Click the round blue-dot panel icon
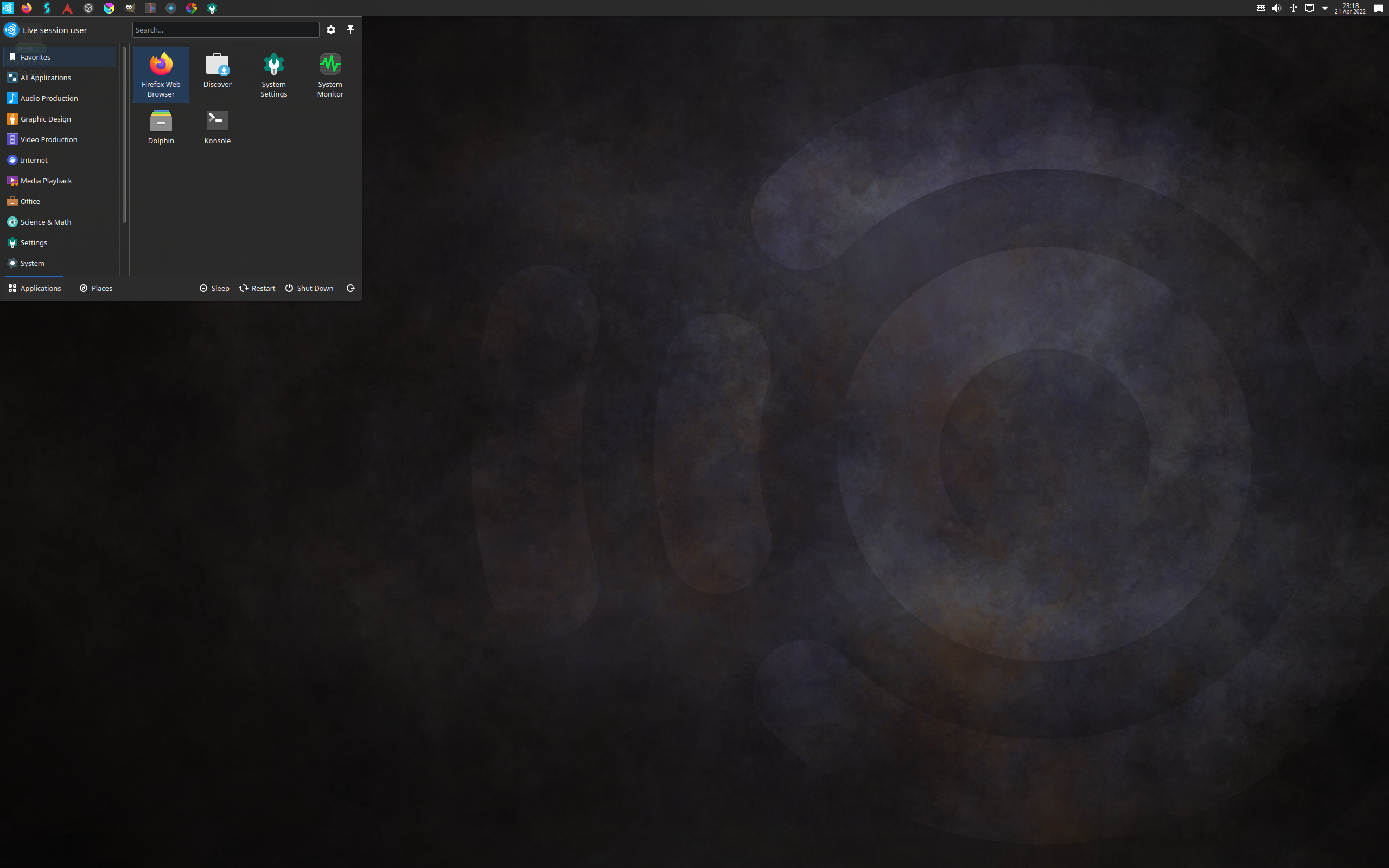1389x868 pixels. (171, 8)
